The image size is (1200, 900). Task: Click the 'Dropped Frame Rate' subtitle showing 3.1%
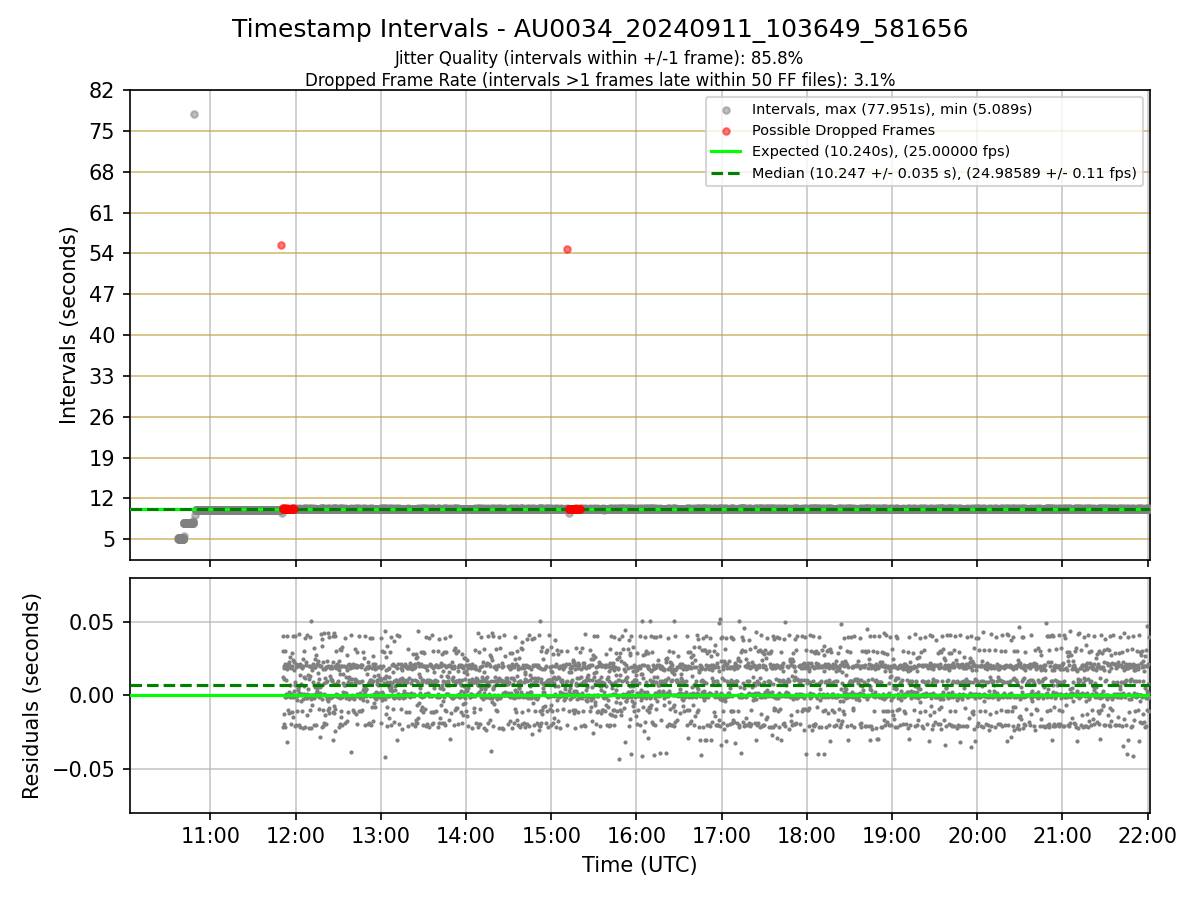[600, 79]
